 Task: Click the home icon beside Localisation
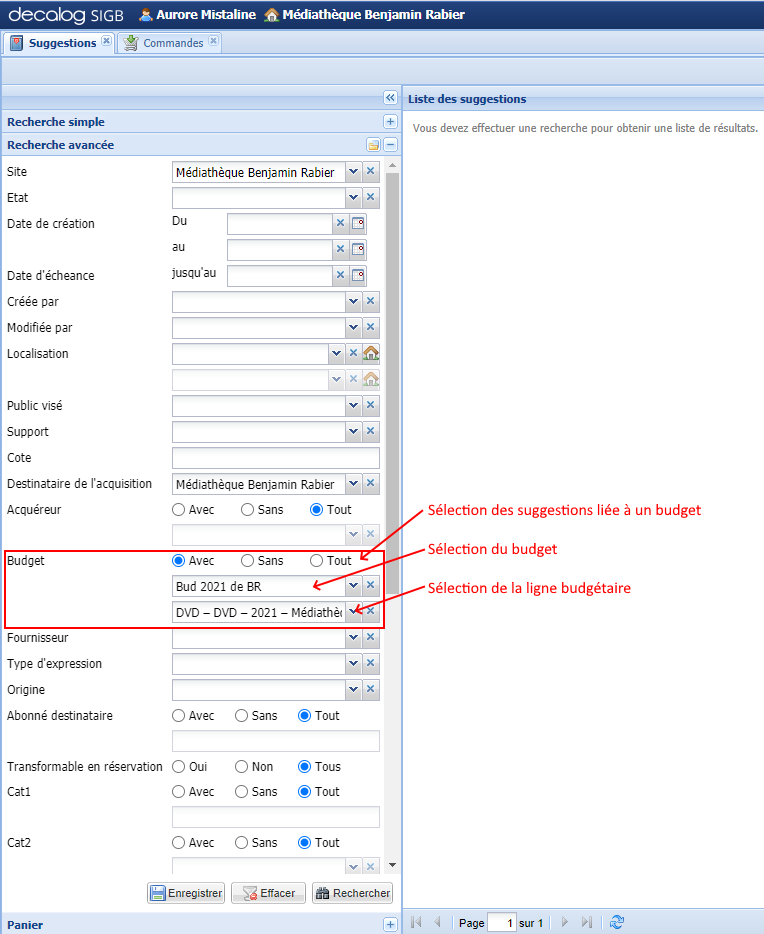(371, 353)
